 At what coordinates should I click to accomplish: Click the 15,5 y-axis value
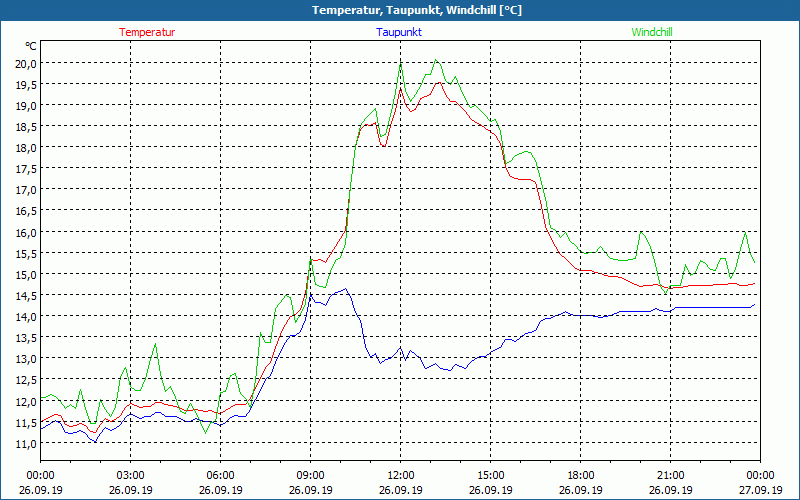coord(25,254)
